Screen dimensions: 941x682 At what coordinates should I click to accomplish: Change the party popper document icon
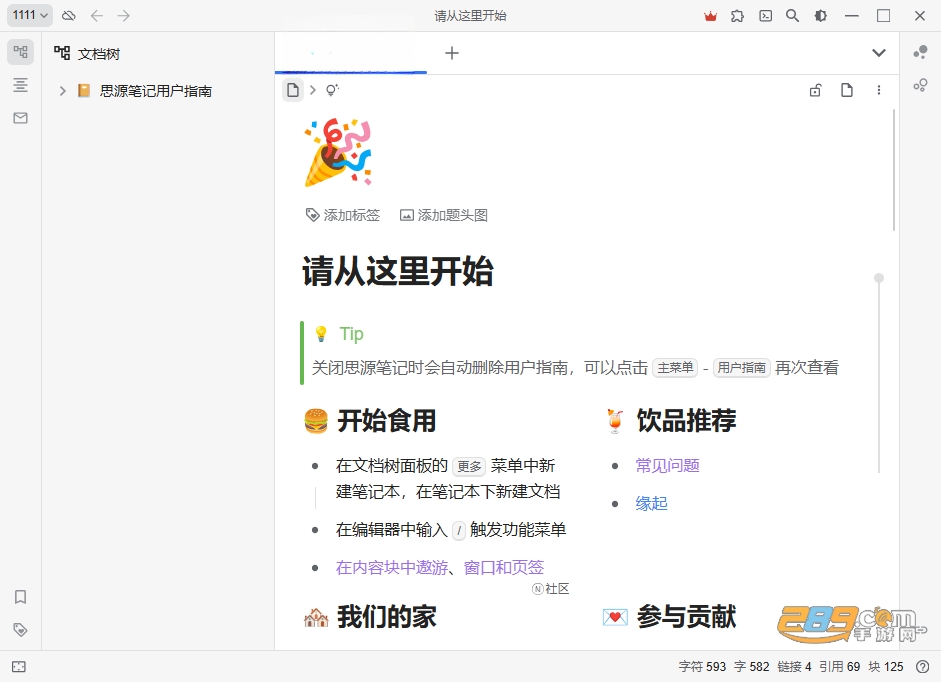coord(338,152)
